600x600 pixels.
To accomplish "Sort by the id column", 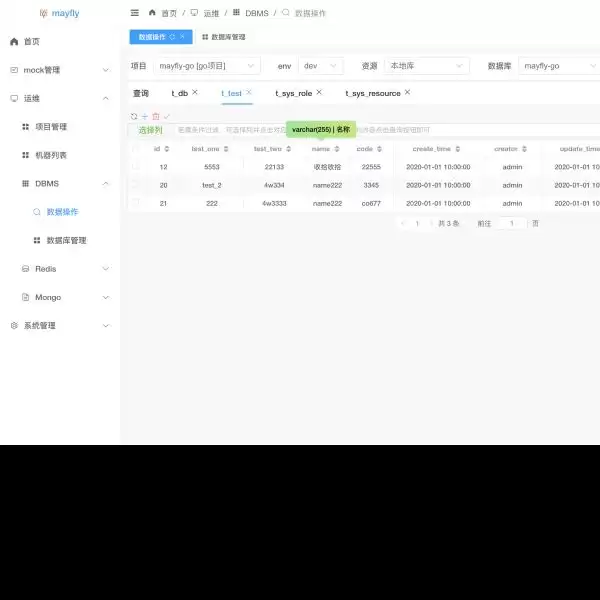I will (166, 149).
